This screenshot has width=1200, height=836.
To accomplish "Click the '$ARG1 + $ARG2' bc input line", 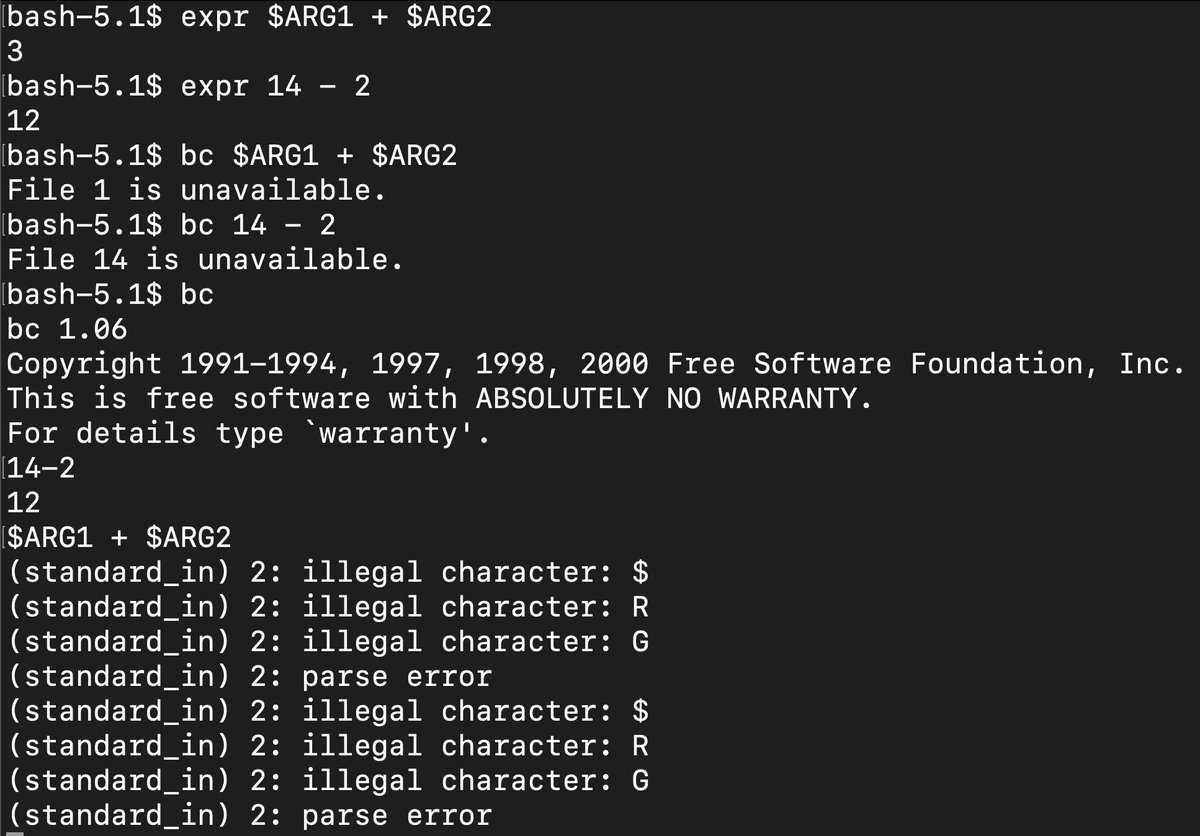I will (x=119, y=538).
